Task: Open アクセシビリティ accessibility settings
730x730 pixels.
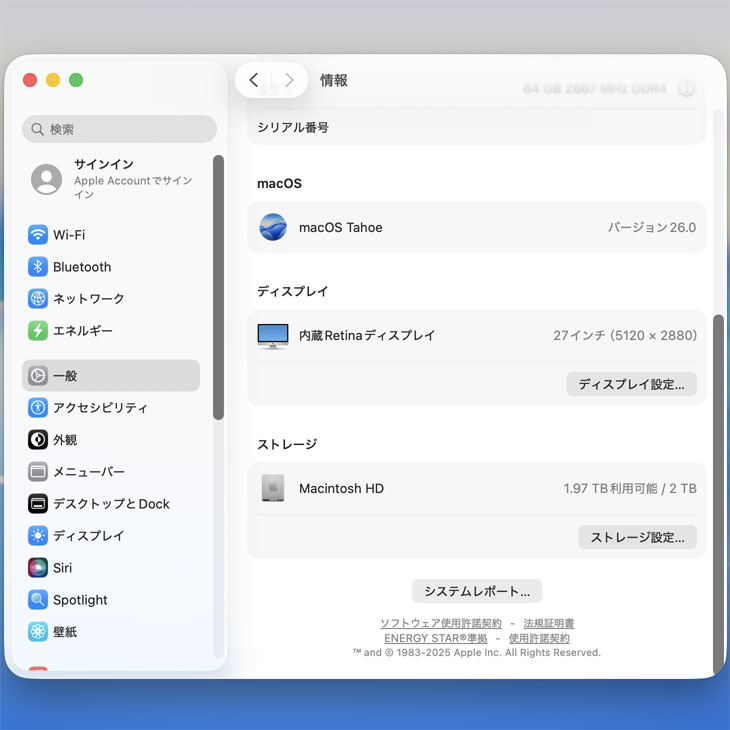Action: 99,408
